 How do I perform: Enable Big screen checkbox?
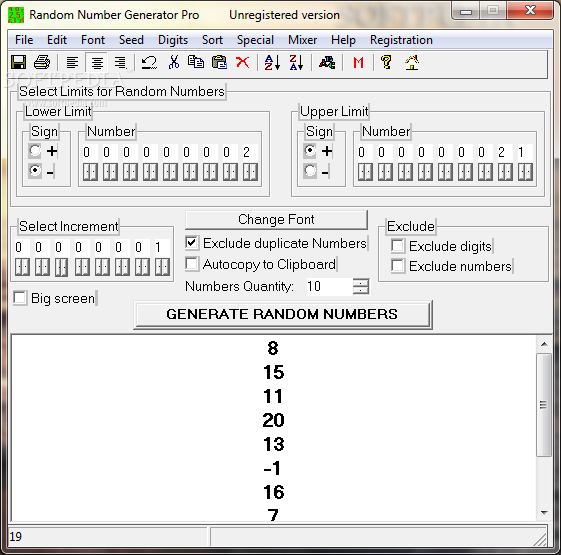pyautogui.click(x=20, y=298)
